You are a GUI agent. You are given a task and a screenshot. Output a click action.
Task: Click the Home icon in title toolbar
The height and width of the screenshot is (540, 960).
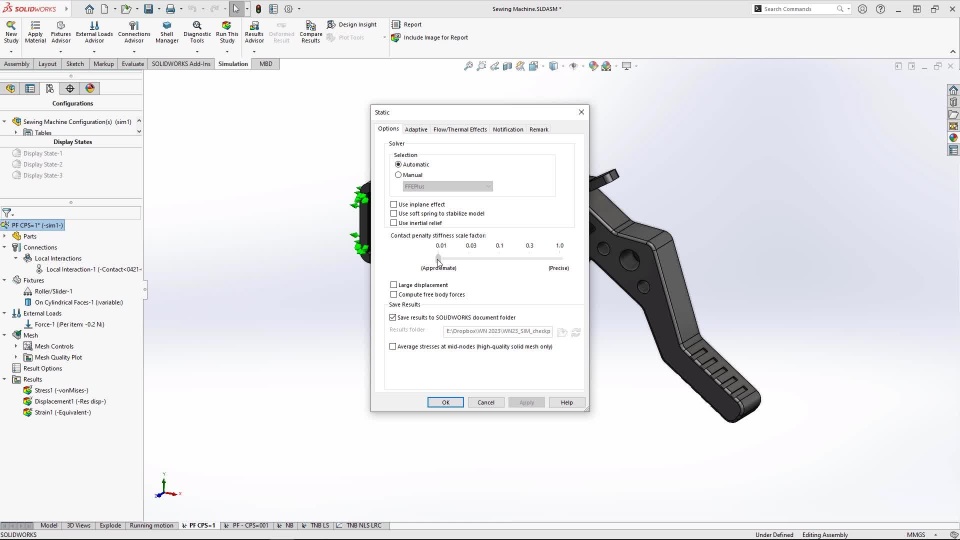click(x=89, y=9)
